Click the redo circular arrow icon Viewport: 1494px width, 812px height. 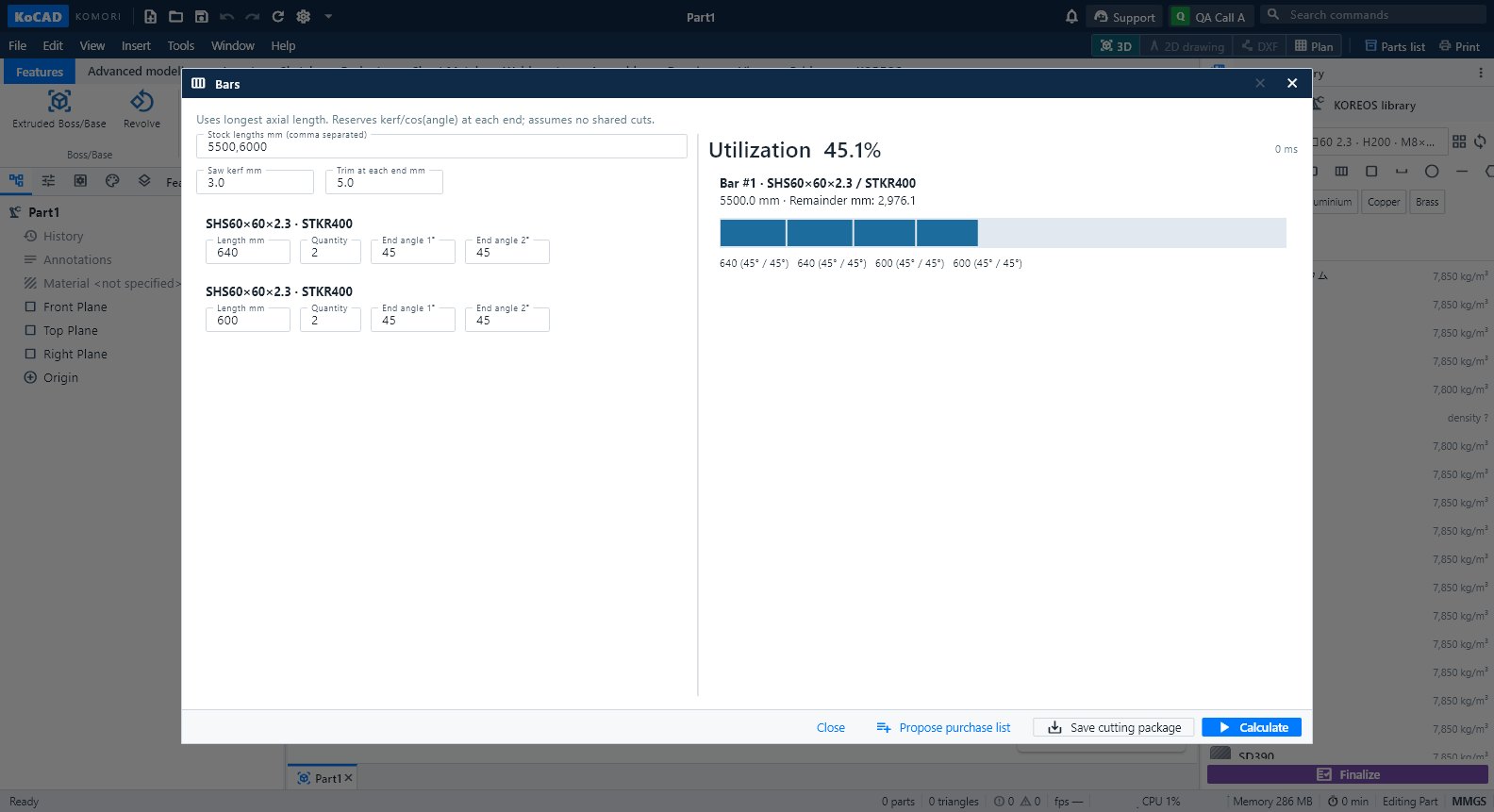click(277, 16)
